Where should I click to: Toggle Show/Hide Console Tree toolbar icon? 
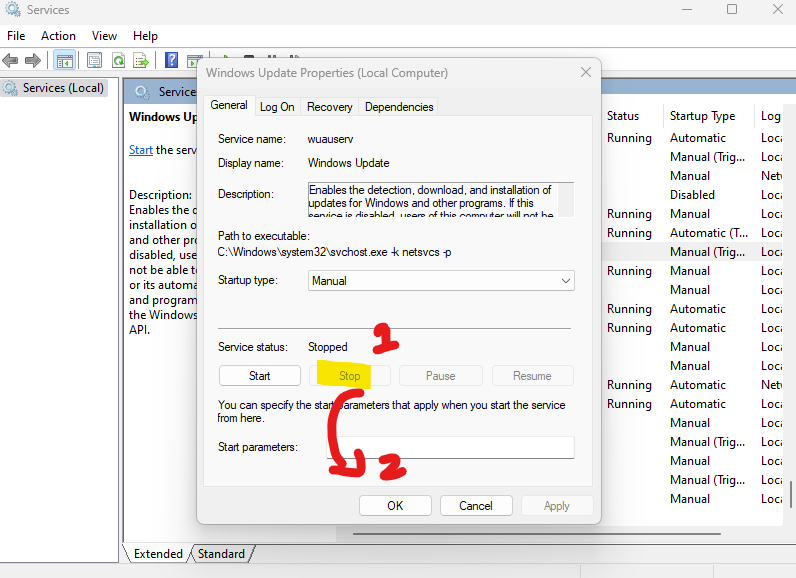click(x=64, y=61)
